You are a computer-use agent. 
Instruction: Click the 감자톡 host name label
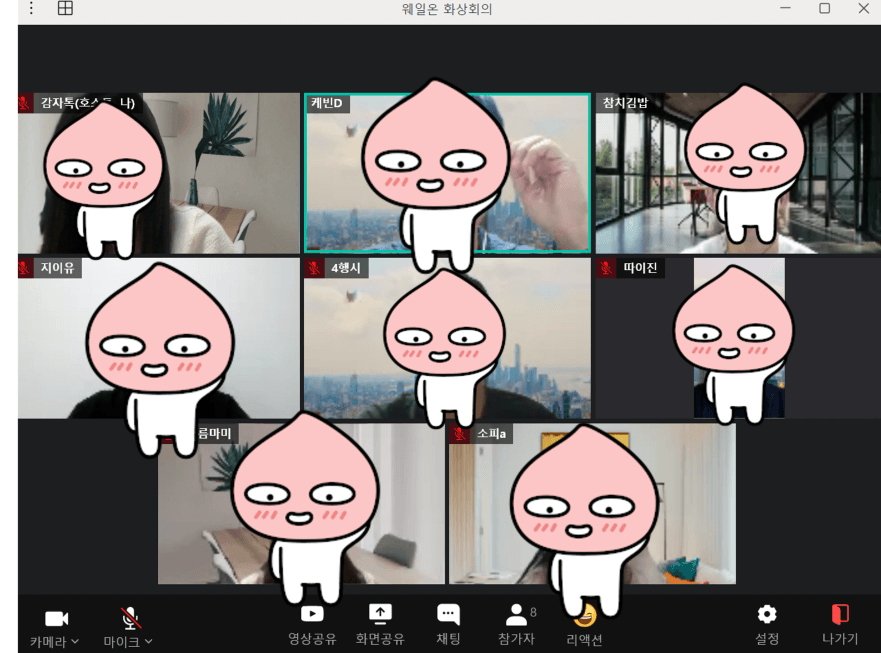87,103
